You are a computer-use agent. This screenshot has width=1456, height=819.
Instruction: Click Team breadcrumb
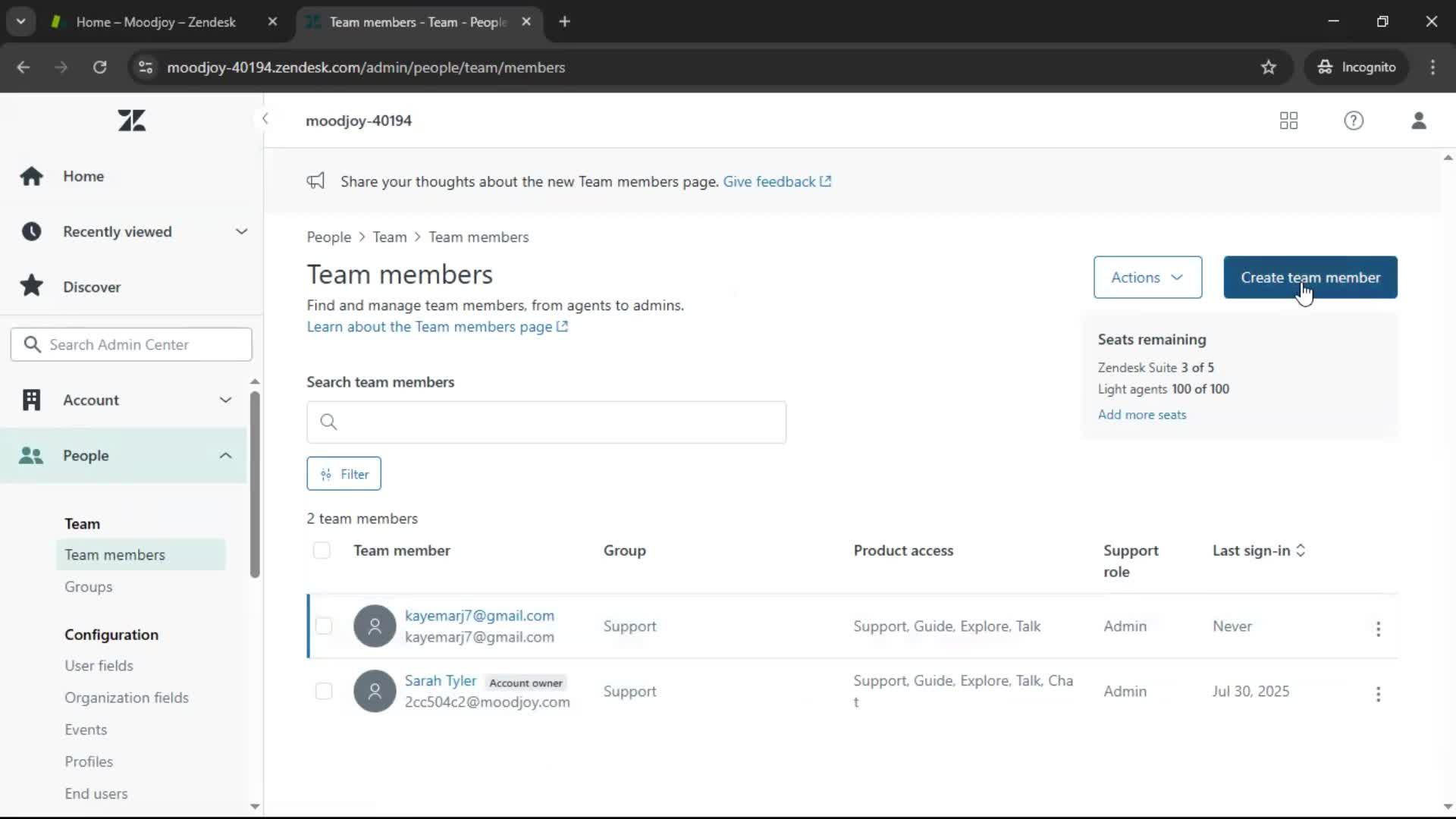coord(389,237)
